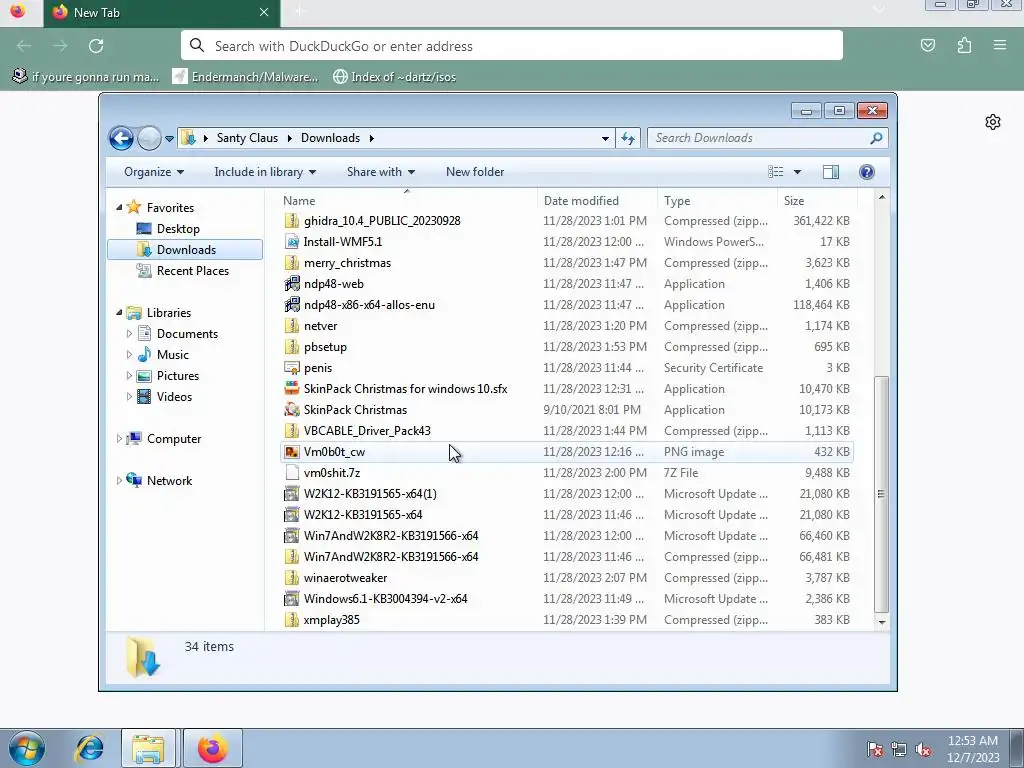Expand the Computer tree node
This screenshot has width=1024, height=768.
tap(119, 439)
